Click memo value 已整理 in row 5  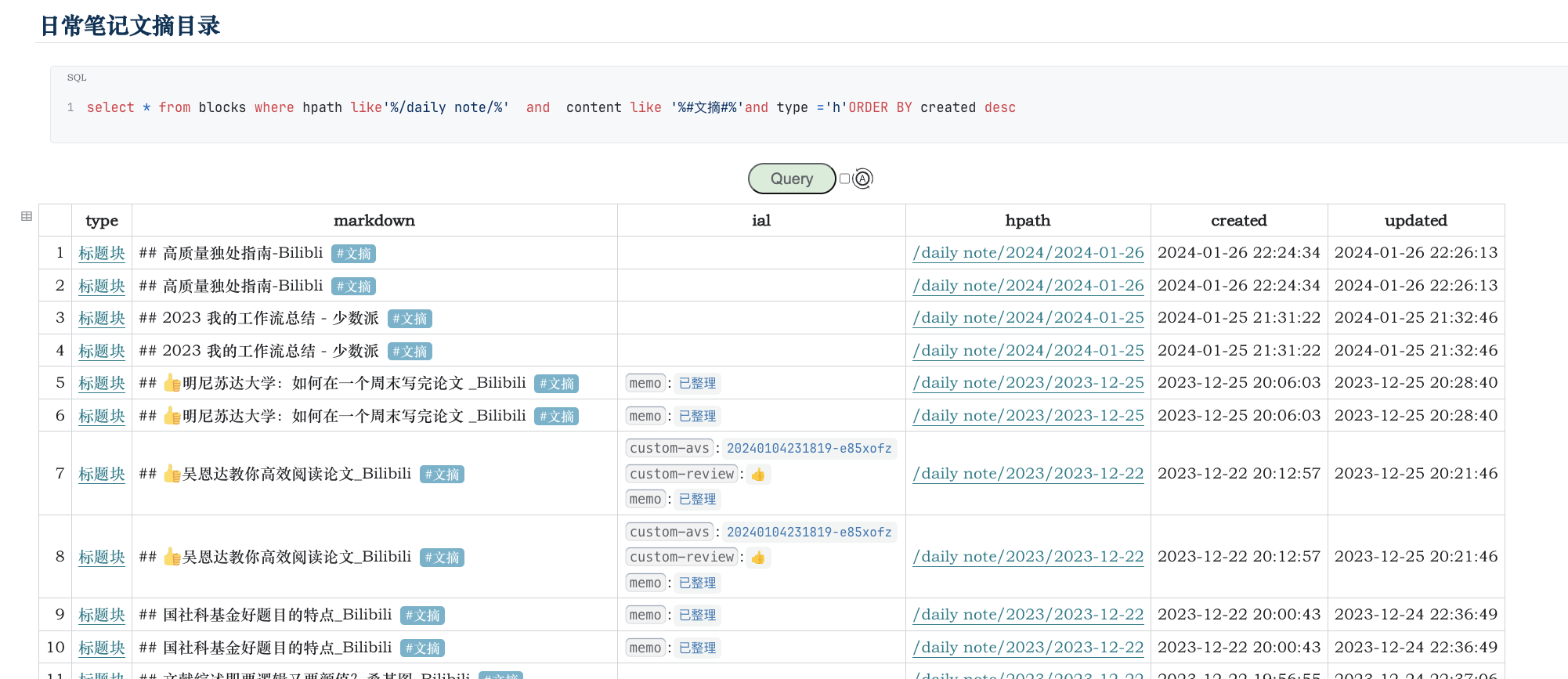pyautogui.click(x=697, y=383)
